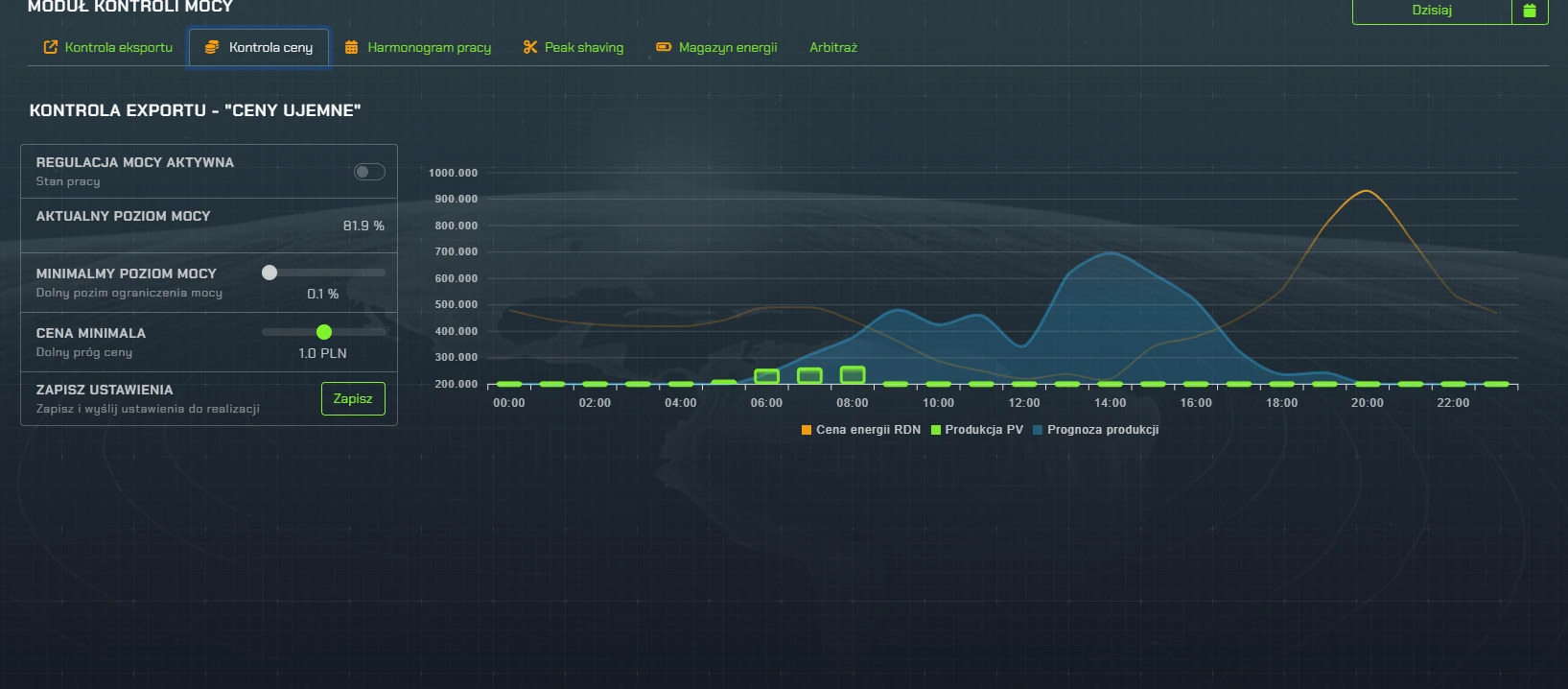
Task: Save settings with the Zapisz button
Action: click(353, 398)
